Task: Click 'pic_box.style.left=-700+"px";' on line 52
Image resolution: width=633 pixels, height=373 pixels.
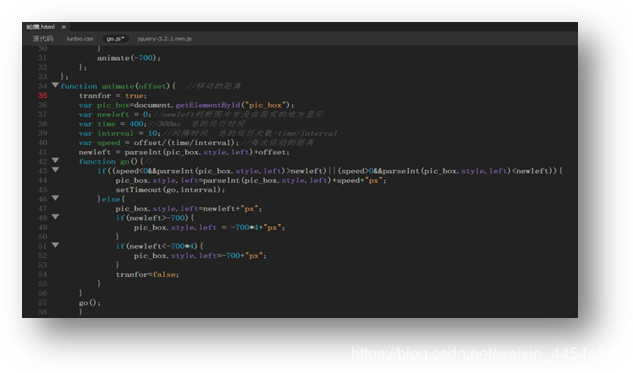Action: coord(200,256)
